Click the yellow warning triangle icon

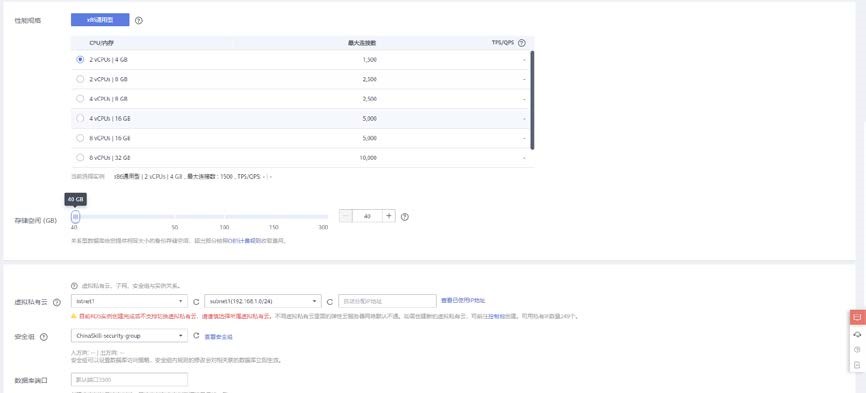click(74, 316)
